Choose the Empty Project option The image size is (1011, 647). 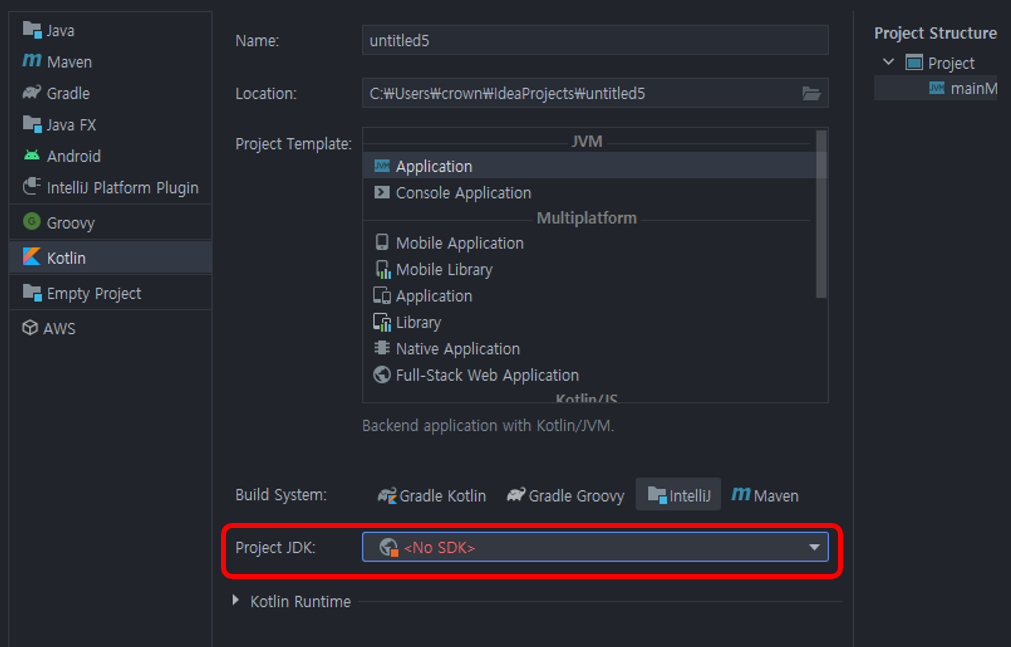point(111,294)
